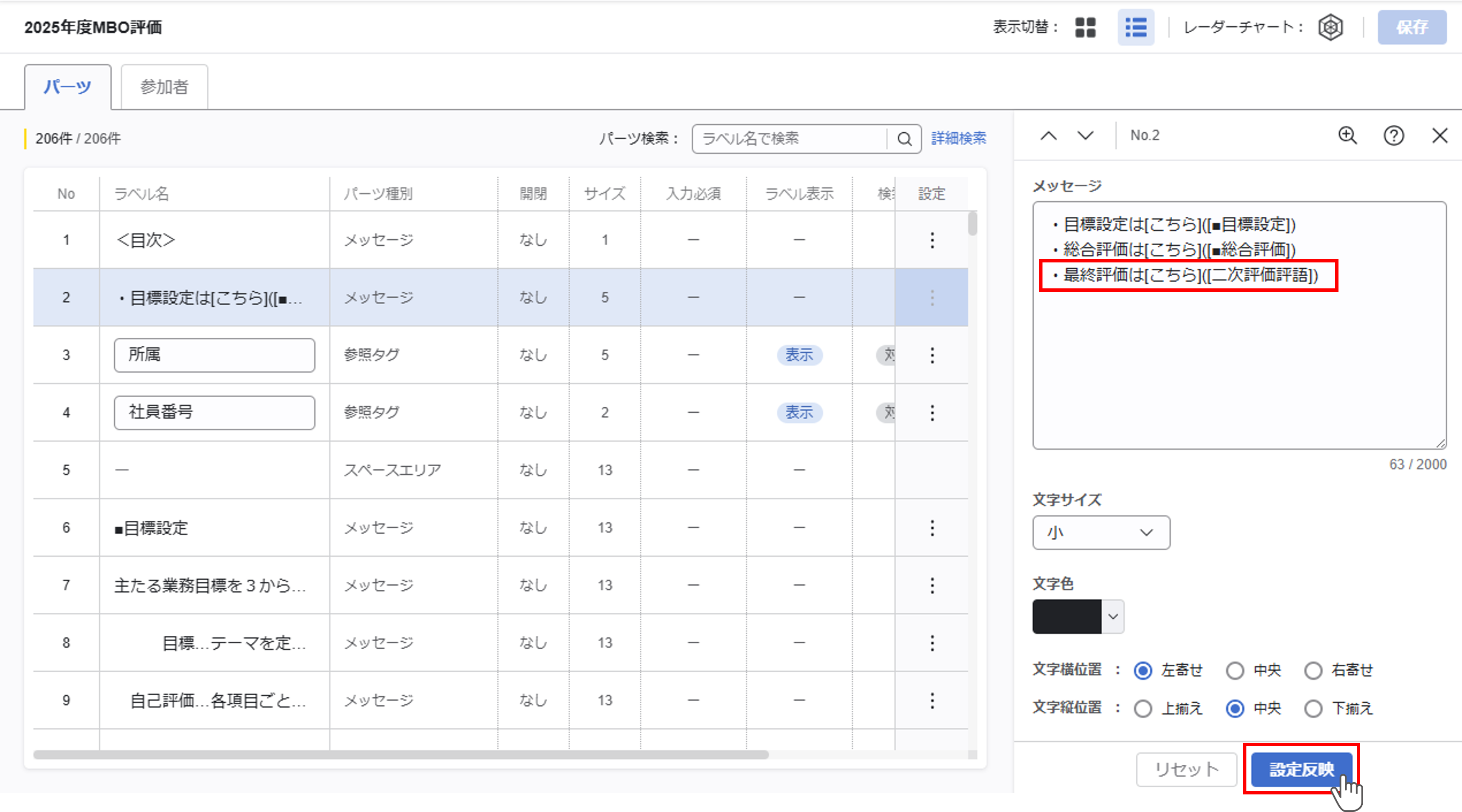Screen dimensions: 1462x812
Task: Switch to the 参加者 tab
Action: point(164,87)
